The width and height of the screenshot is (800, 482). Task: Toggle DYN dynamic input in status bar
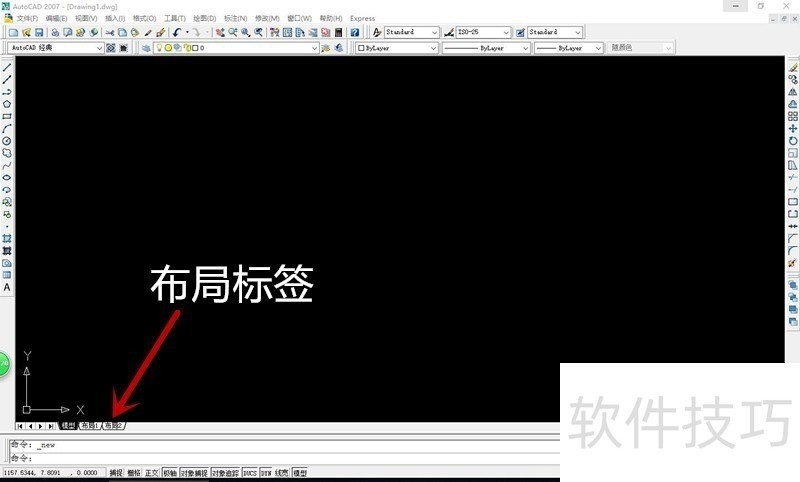266,473
